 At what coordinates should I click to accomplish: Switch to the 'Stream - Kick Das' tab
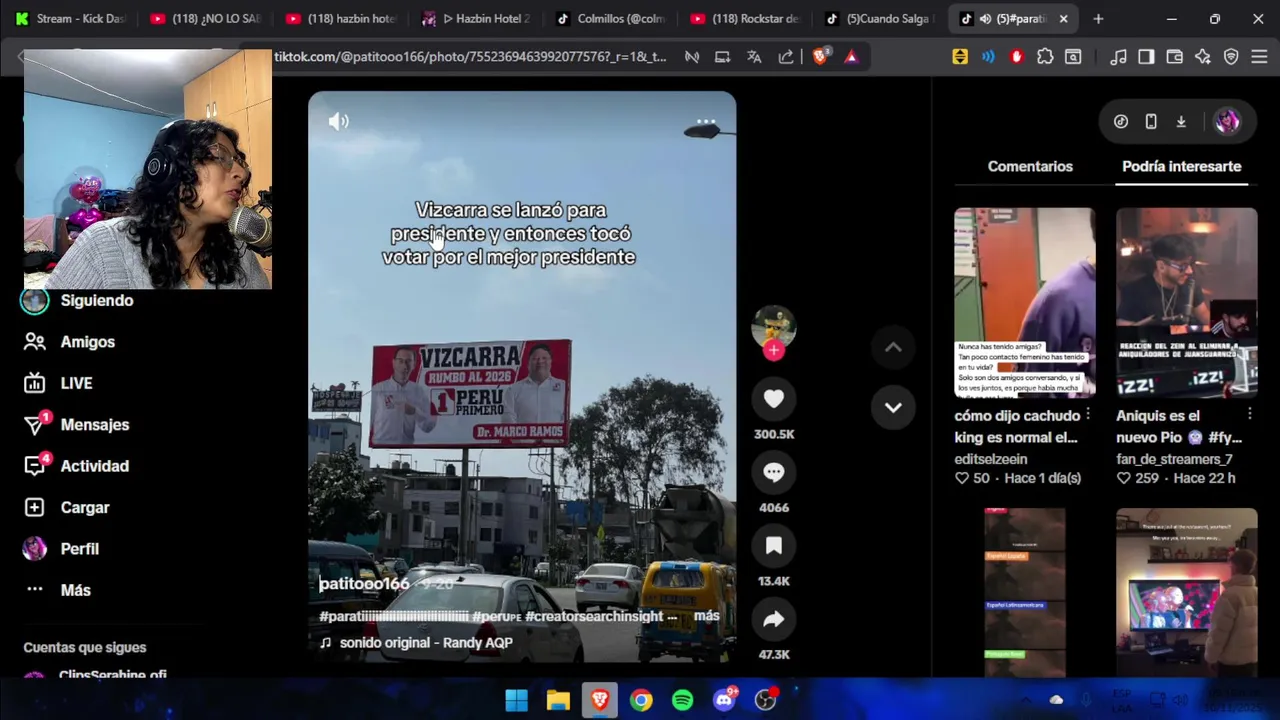click(x=70, y=18)
